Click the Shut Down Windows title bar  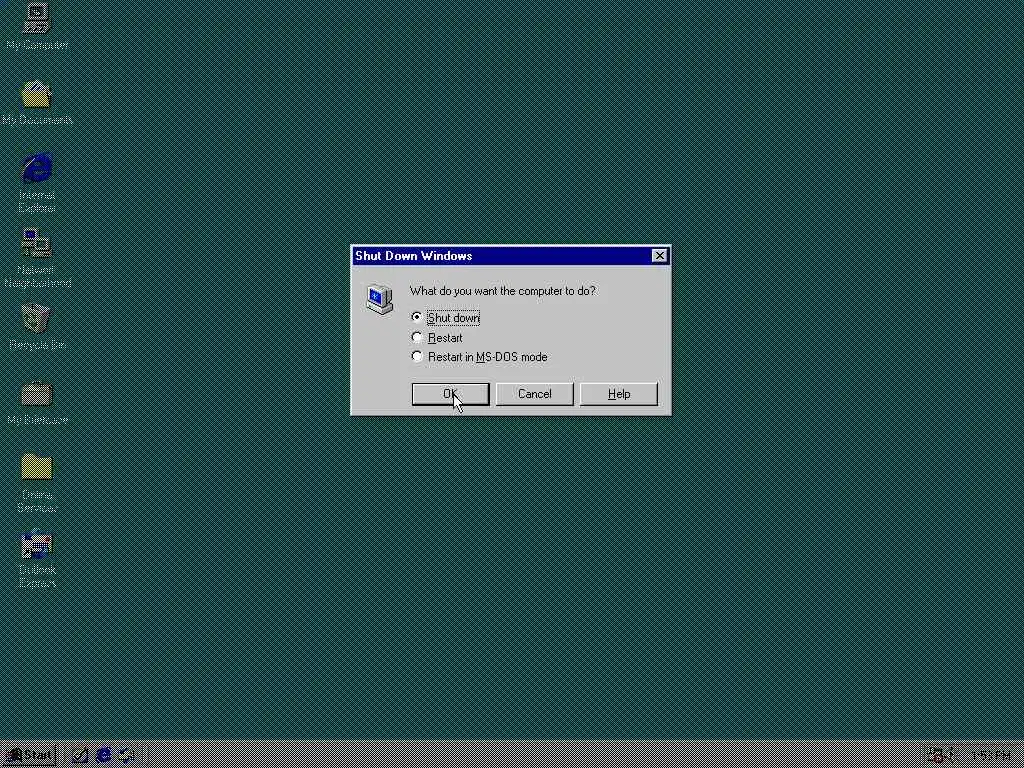(511, 256)
